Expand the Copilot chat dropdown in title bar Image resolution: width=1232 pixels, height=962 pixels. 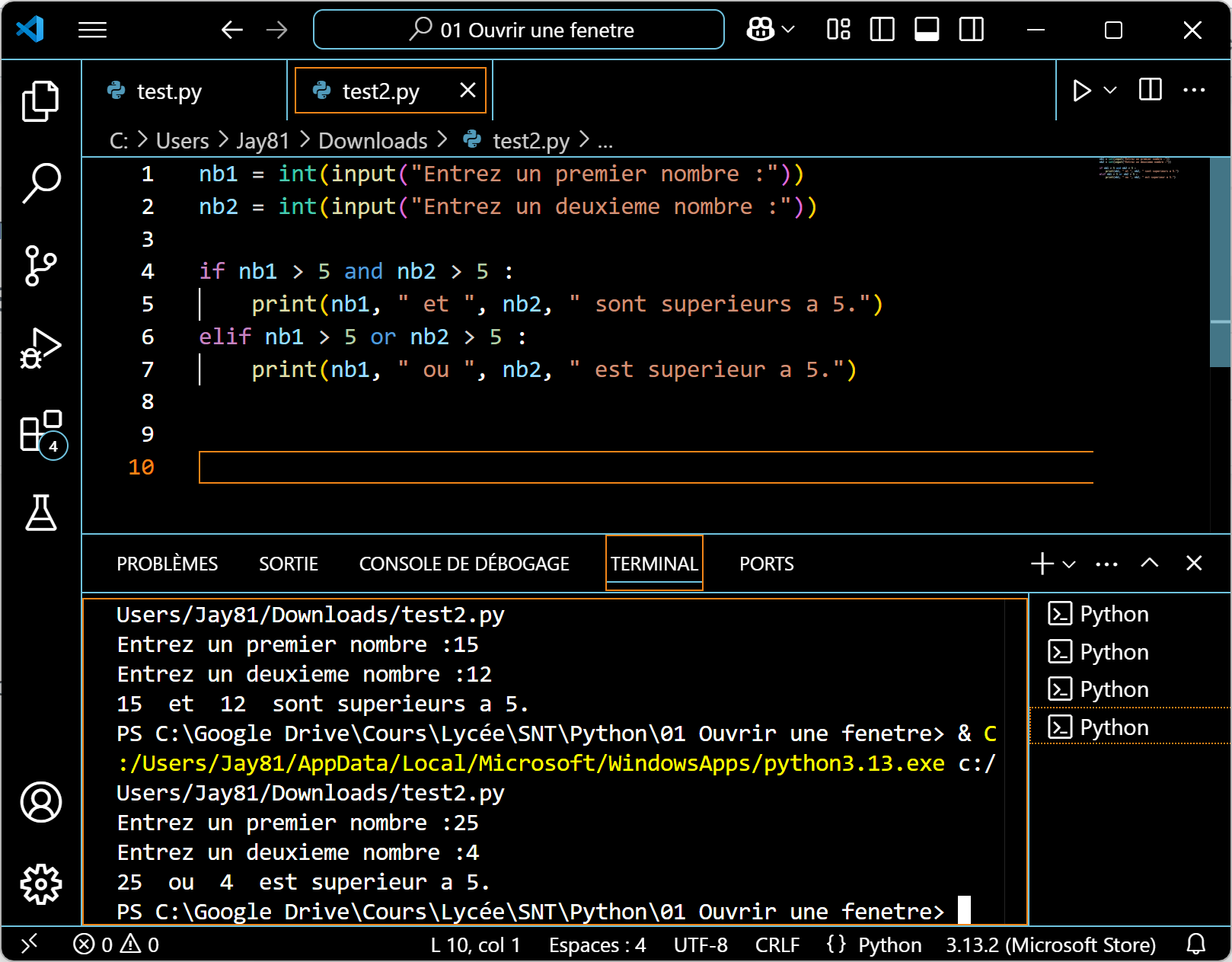tap(788, 30)
